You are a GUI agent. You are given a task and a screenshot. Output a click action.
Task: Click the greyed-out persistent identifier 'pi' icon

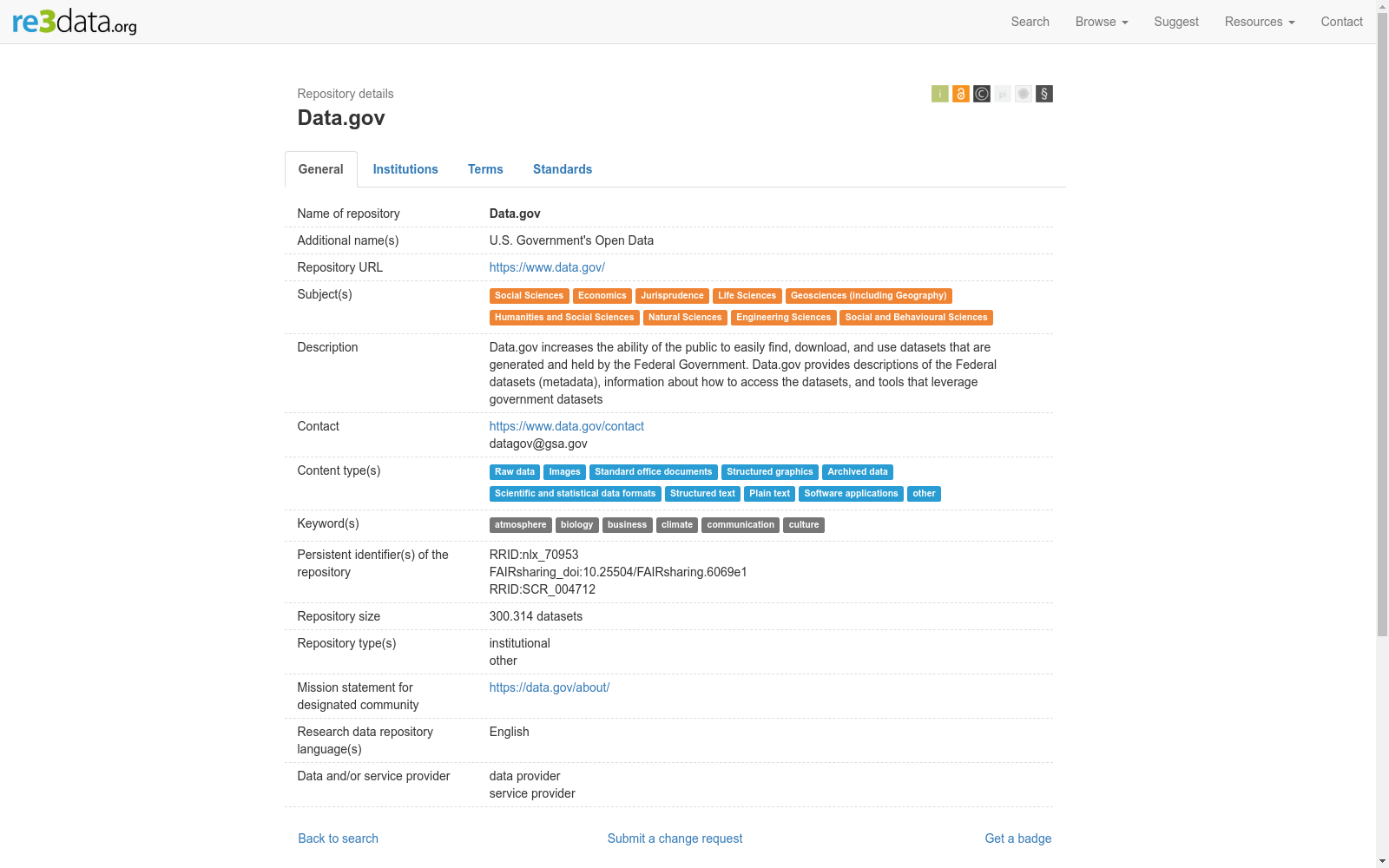click(1003, 94)
